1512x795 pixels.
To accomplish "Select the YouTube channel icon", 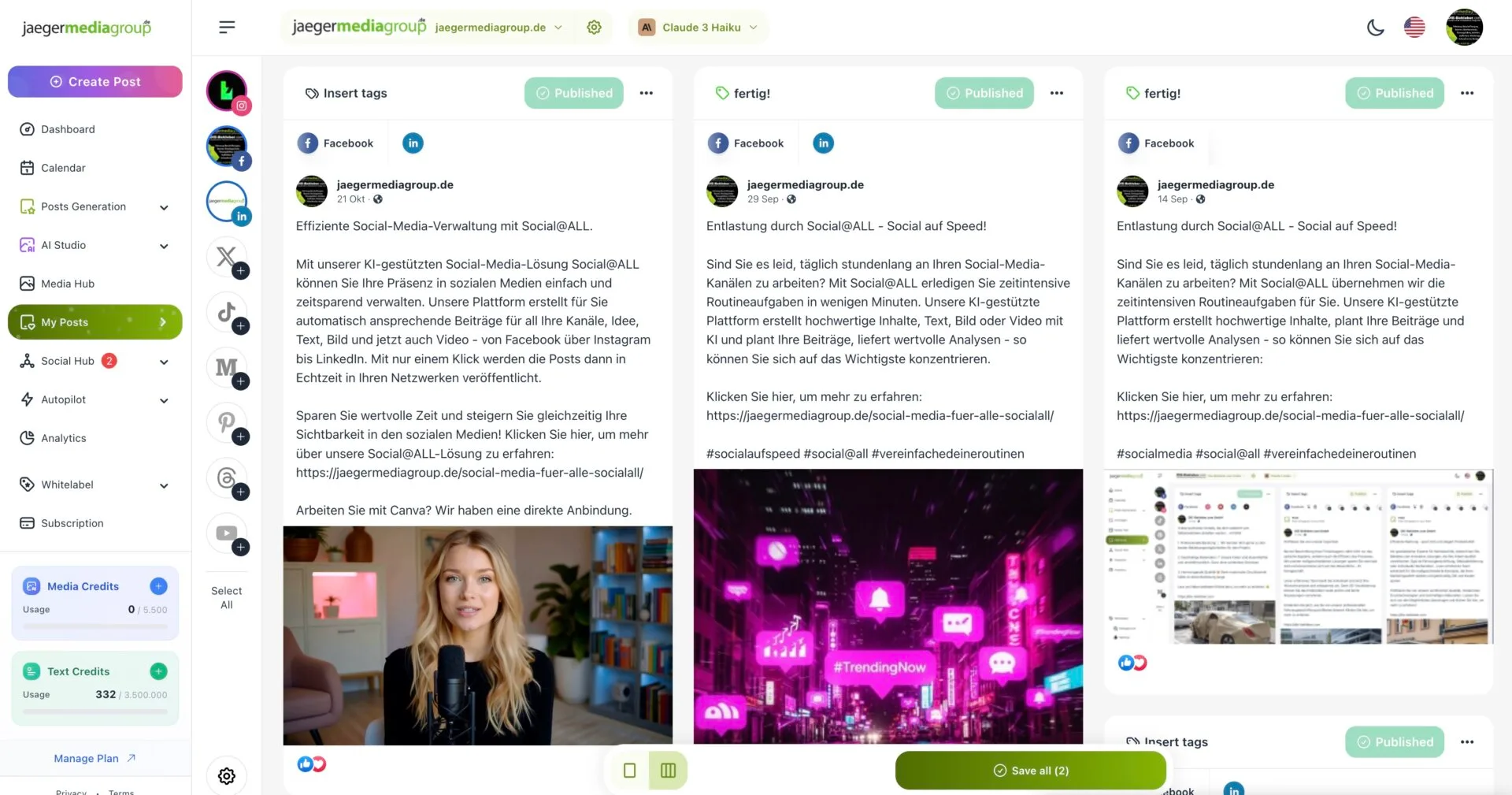I will click(227, 533).
